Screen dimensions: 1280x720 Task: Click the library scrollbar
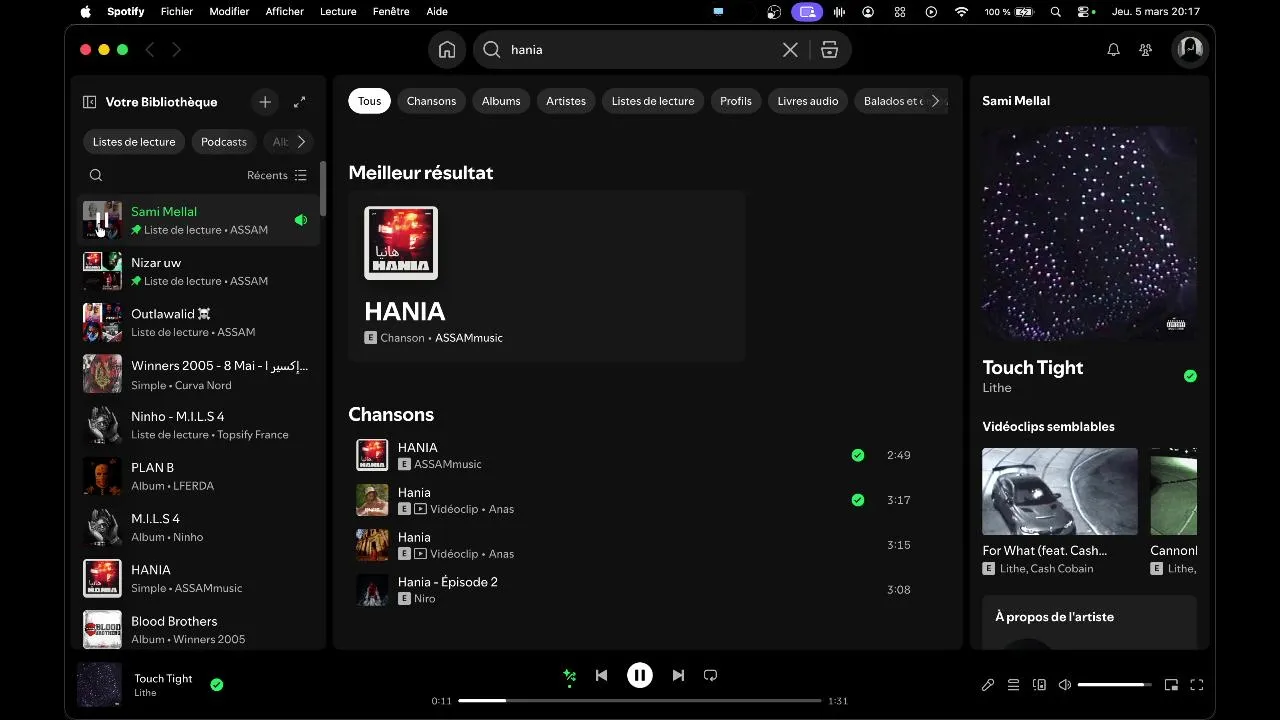point(323,189)
